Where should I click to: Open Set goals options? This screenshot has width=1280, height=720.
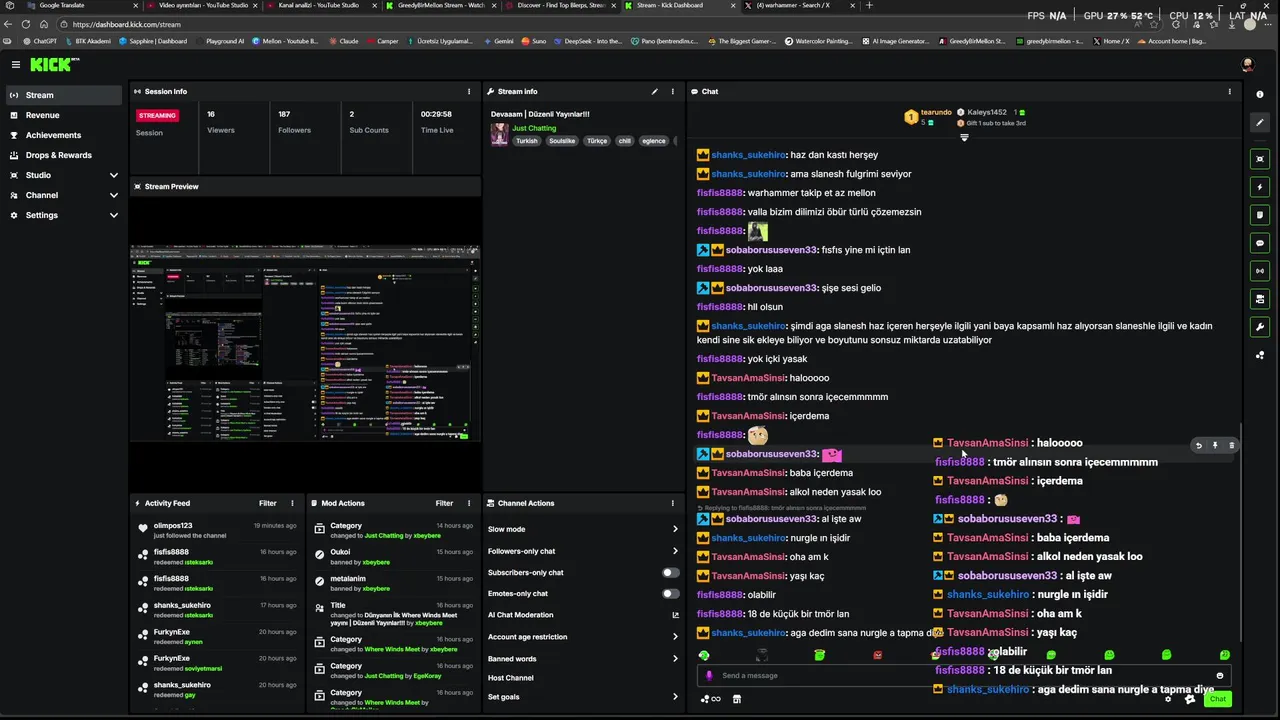click(583, 697)
